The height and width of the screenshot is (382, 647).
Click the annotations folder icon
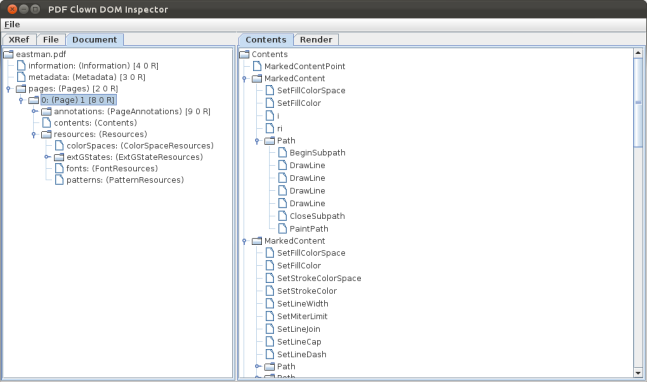[x=46, y=112]
